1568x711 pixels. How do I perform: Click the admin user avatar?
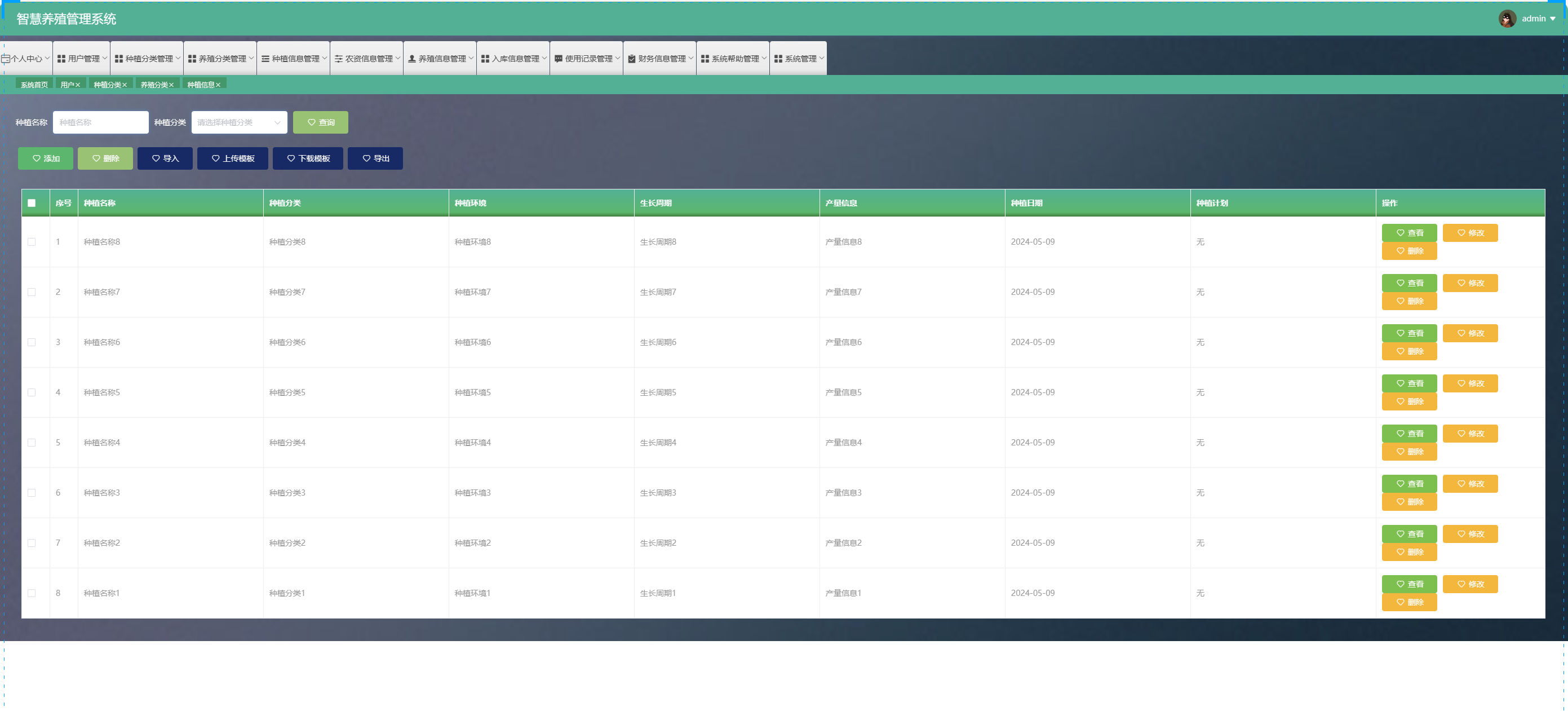tap(1507, 18)
